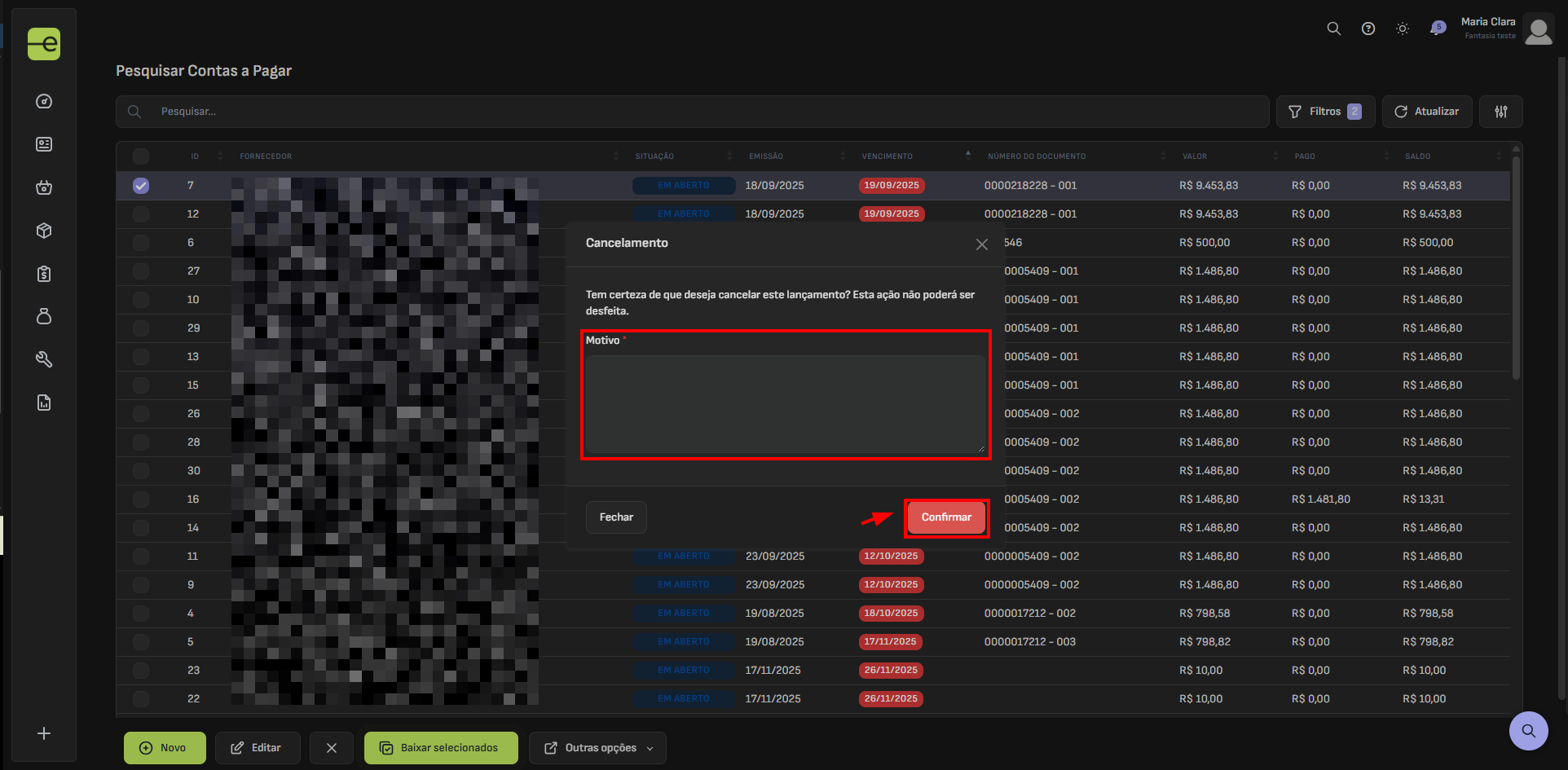Open the dashboard gauge sidebar icon
This screenshot has height=770, width=1568.
[44, 101]
